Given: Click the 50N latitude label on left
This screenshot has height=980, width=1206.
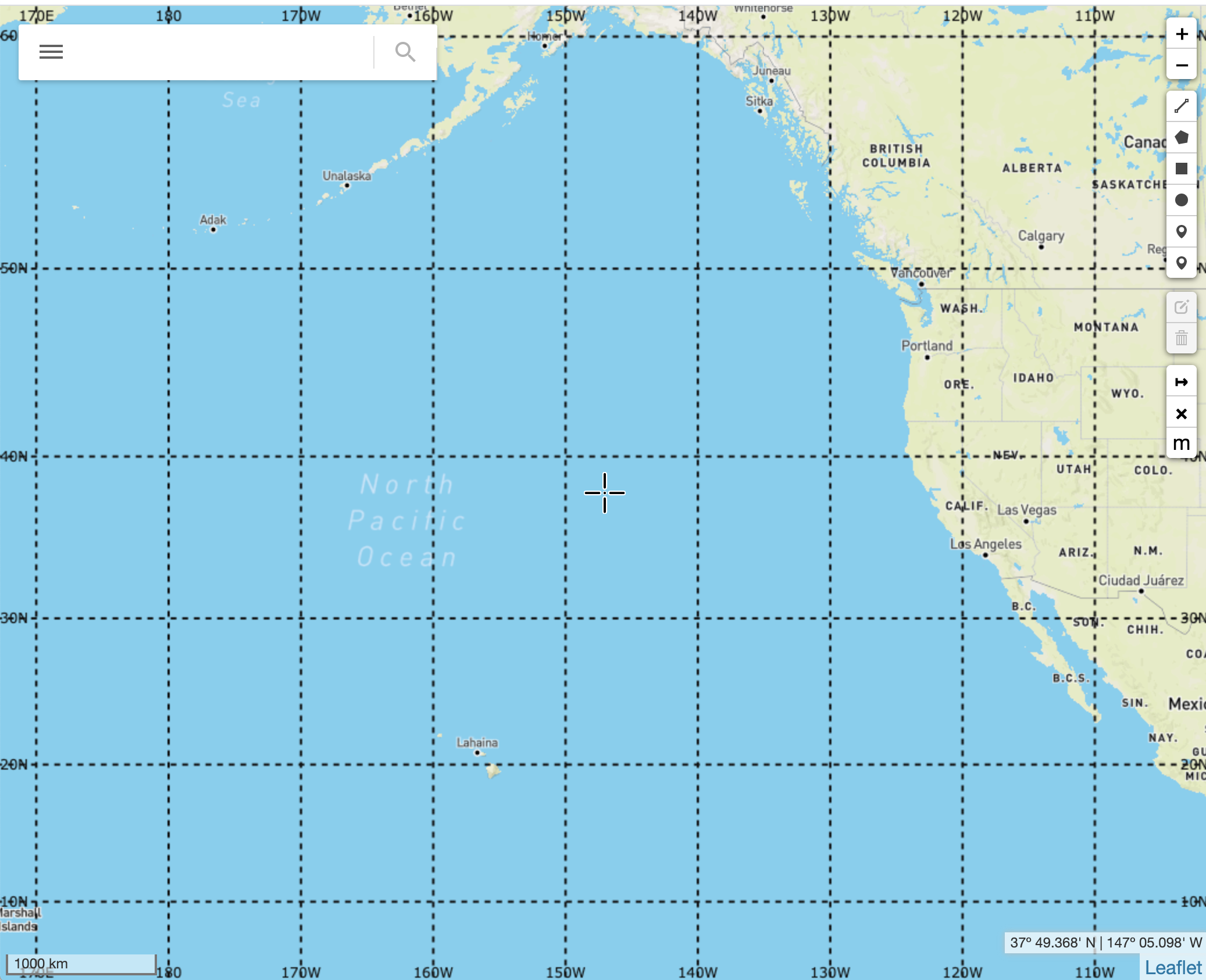Looking at the screenshot, I should point(15,268).
